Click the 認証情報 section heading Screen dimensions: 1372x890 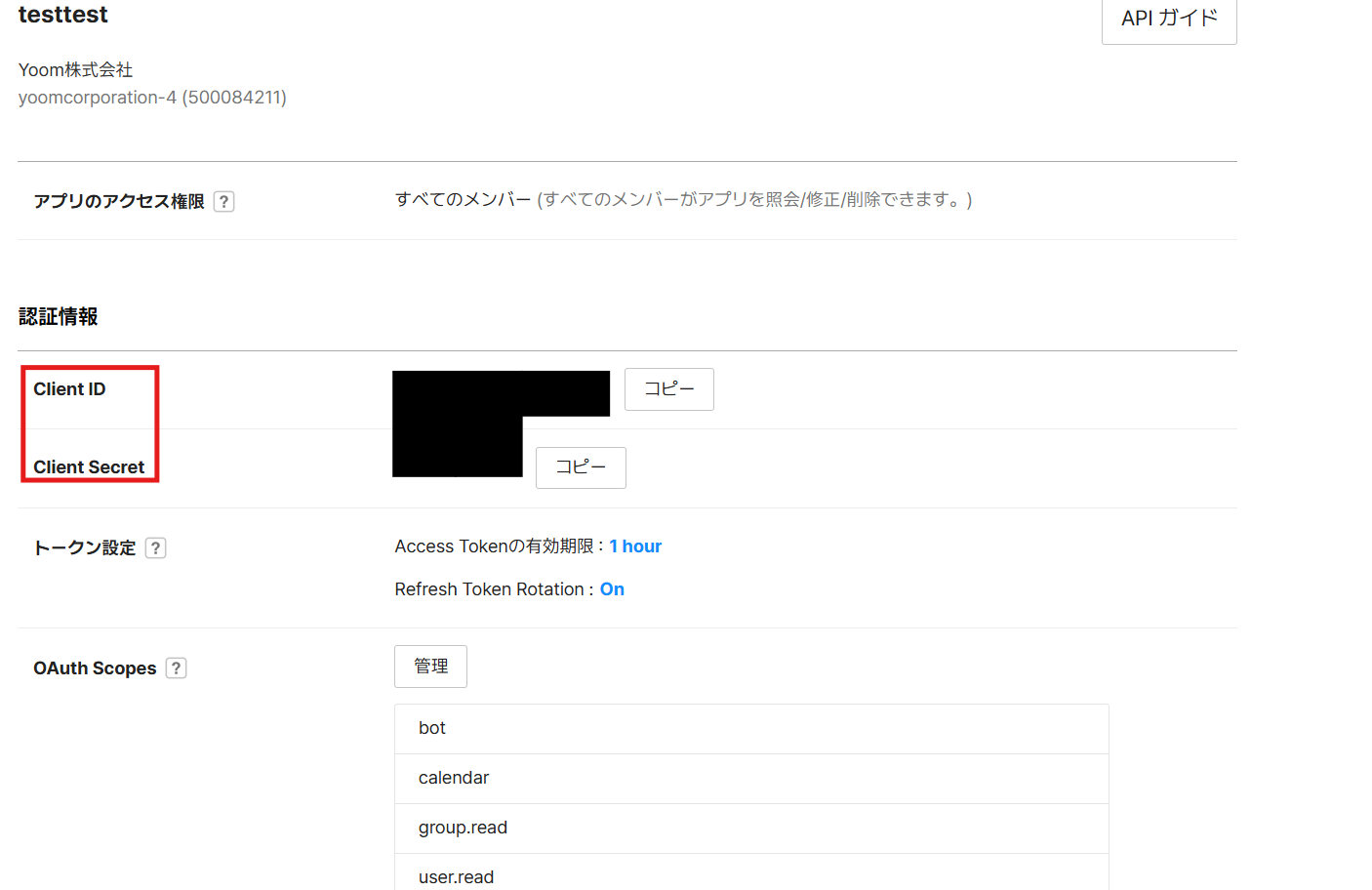click(58, 317)
